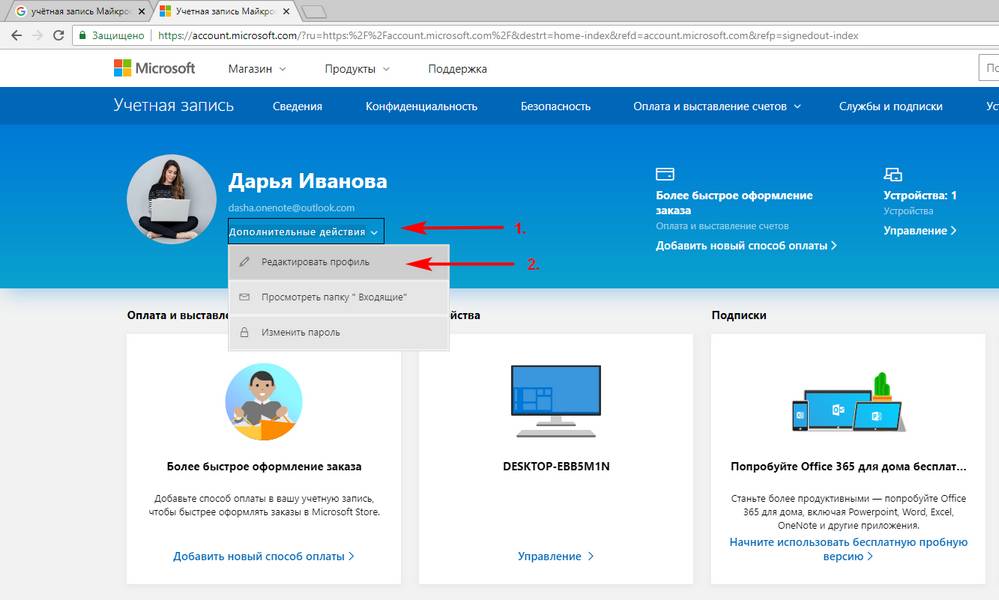The image size is (999, 600).
Task: Click Более быстрое оформление заказа card title
Action: tap(264, 466)
